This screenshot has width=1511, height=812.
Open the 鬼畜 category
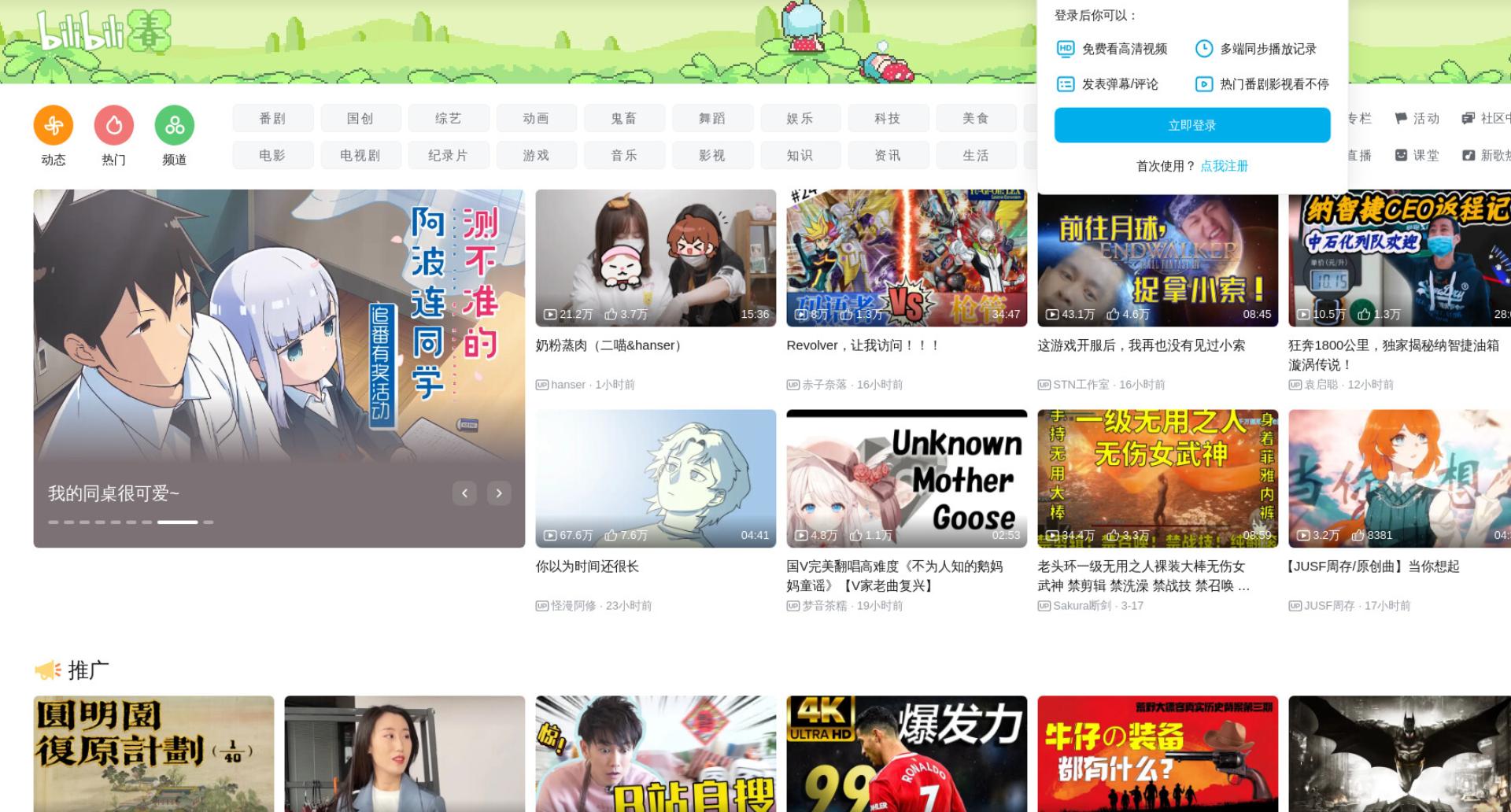pyautogui.click(x=624, y=118)
